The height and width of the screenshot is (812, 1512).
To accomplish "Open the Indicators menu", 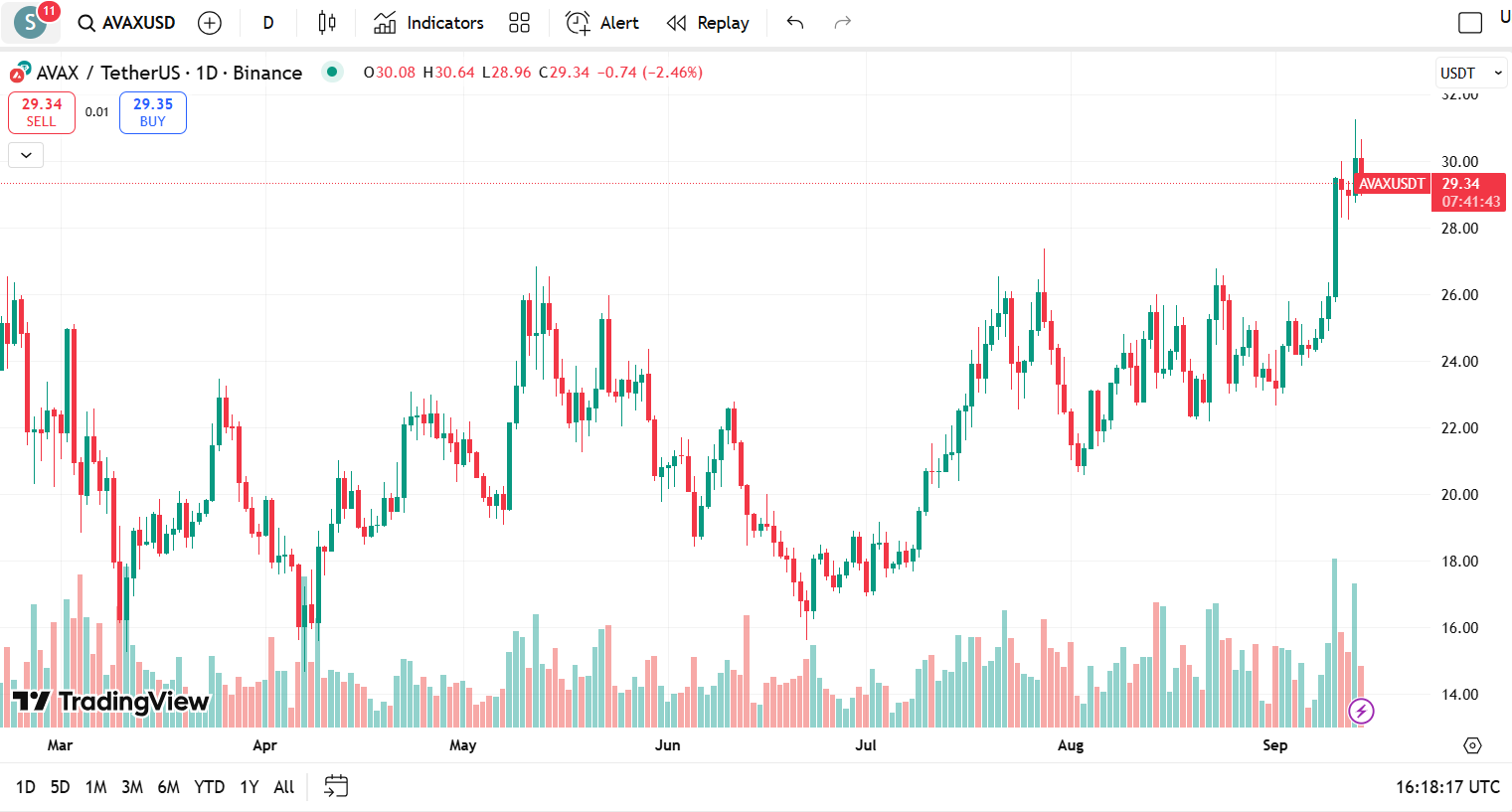I will tap(428, 23).
